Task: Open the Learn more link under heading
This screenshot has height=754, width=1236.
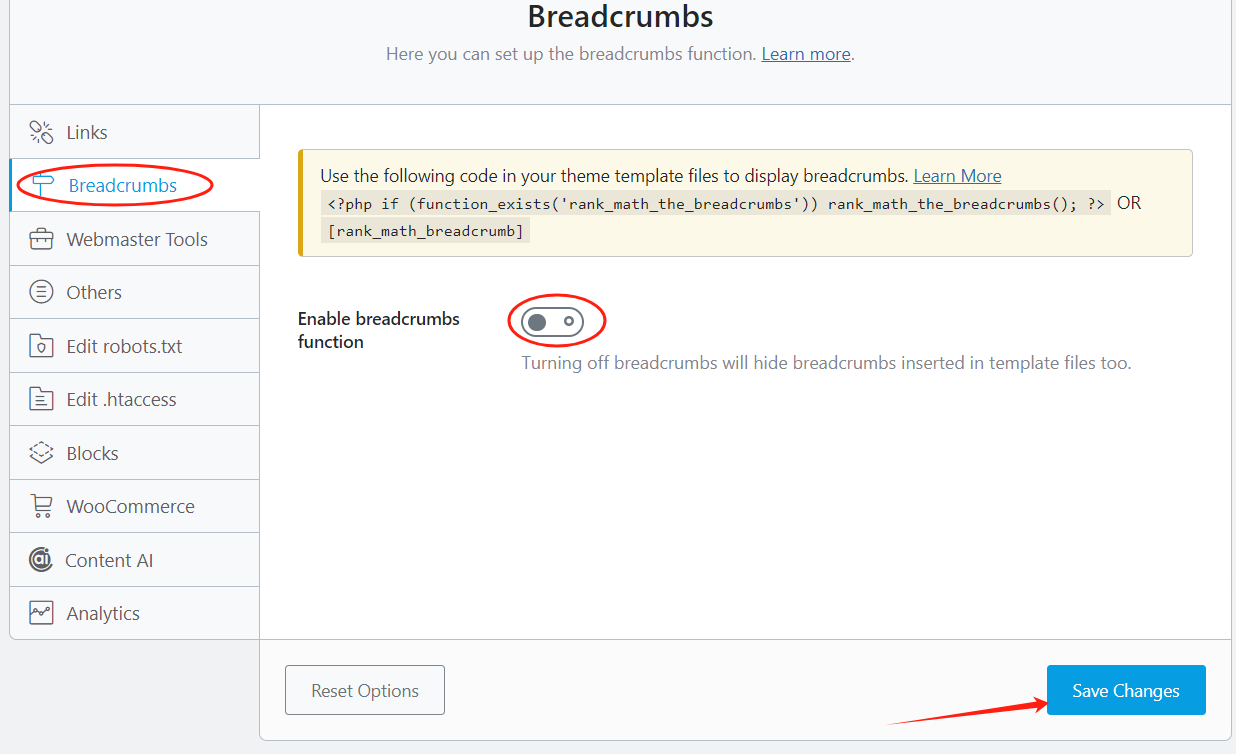Action: 805,54
